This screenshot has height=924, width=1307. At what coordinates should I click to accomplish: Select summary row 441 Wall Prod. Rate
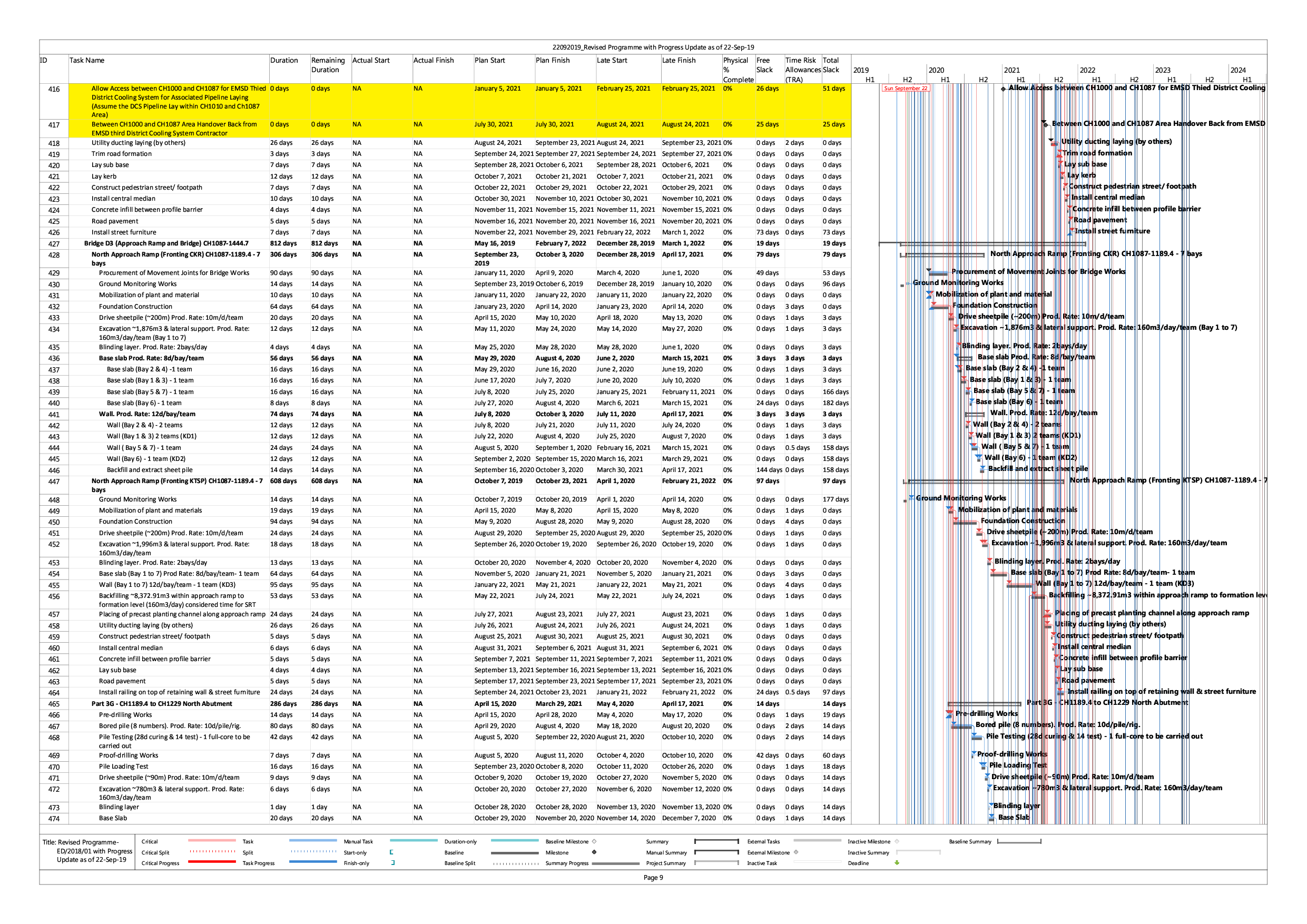(x=147, y=414)
